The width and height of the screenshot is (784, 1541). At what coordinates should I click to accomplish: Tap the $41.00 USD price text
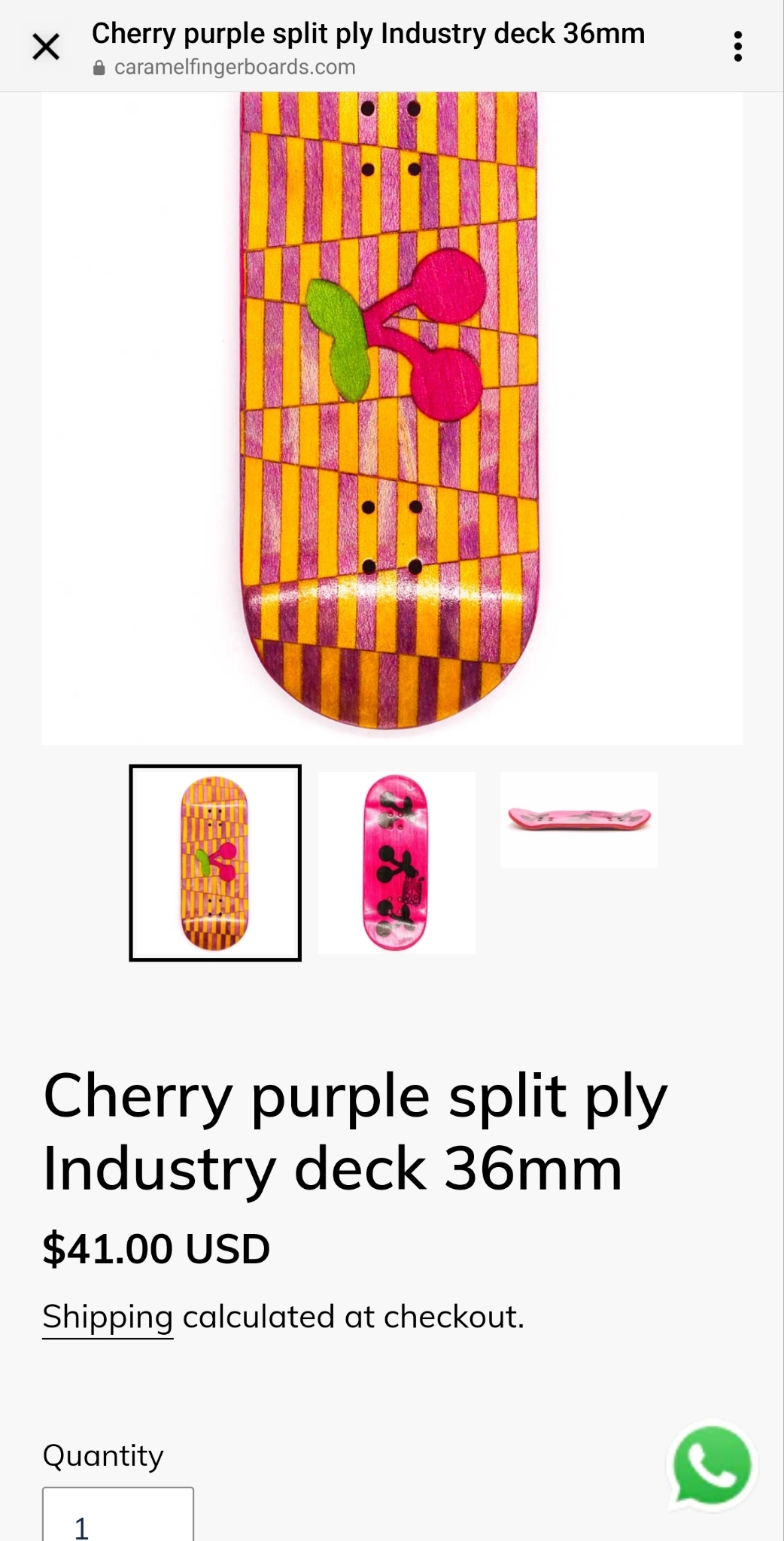[156, 1249]
